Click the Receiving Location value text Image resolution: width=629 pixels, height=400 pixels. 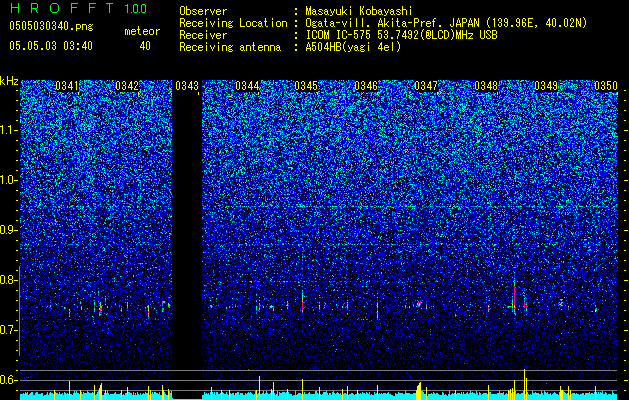click(x=446, y=23)
